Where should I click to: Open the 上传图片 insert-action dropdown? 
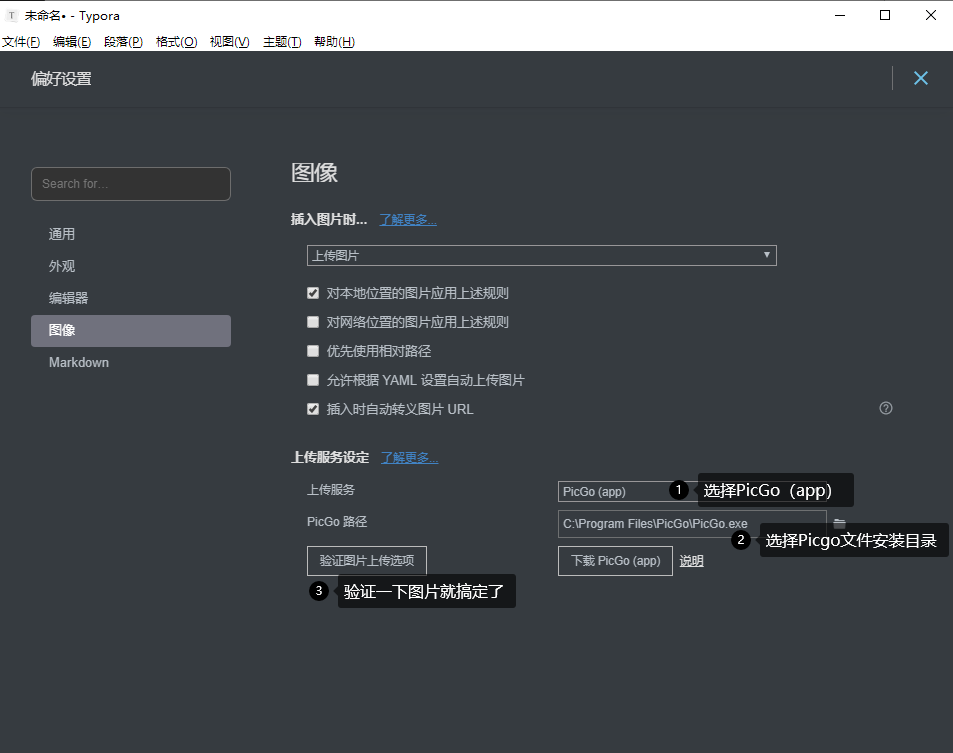click(542, 255)
